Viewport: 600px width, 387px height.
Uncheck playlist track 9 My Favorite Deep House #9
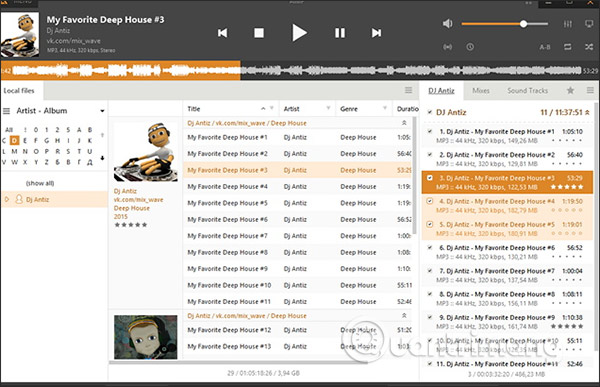pyautogui.click(x=430, y=317)
